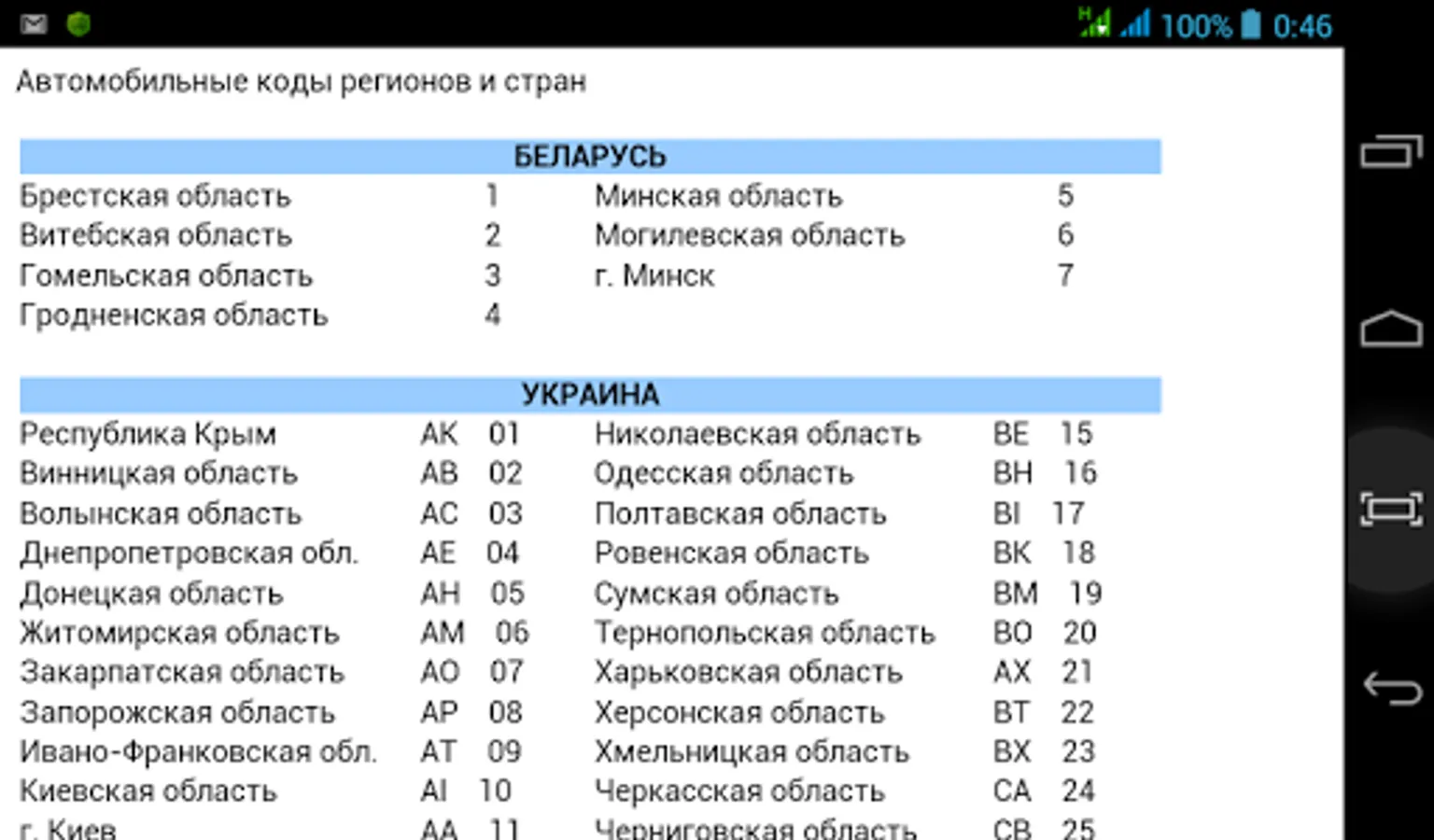Tap the screenshot capture icon in navigation bar
This screenshot has width=1434, height=840.
coord(1391,509)
